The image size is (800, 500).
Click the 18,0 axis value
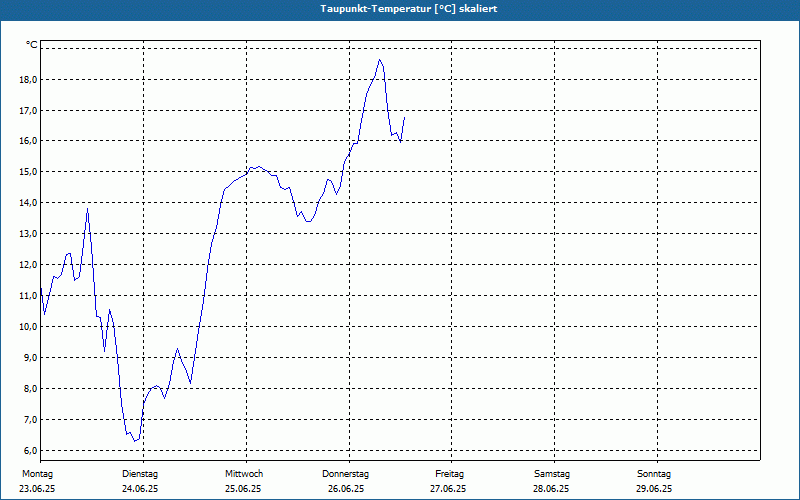tap(29, 80)
